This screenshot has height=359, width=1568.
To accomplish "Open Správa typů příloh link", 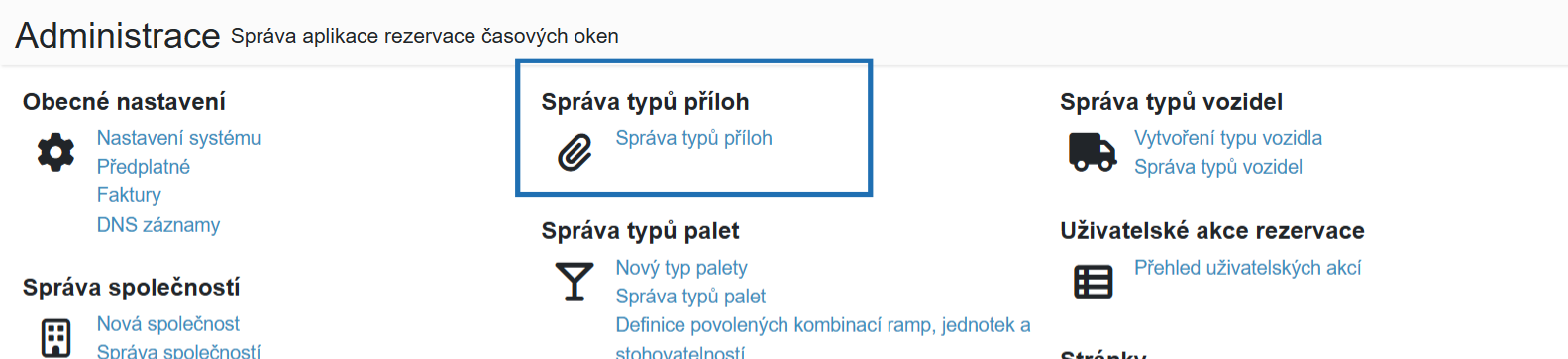I will pyautogui.click(x=693, y=138).
